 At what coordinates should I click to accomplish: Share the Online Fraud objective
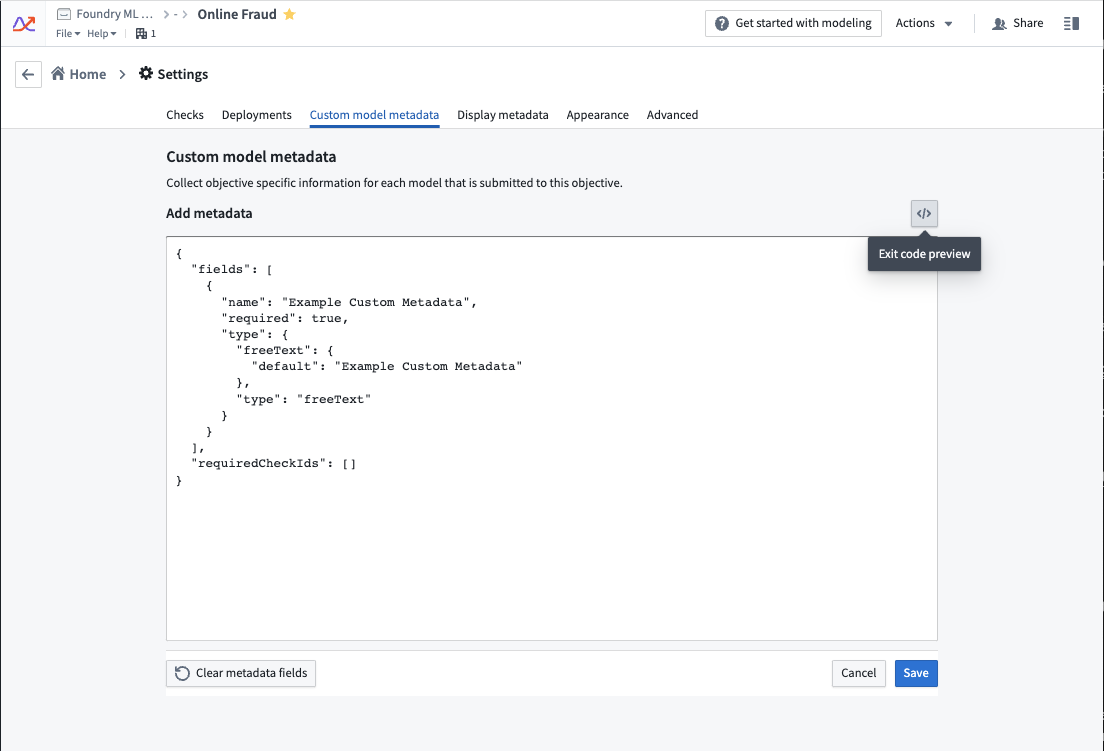1017,23
